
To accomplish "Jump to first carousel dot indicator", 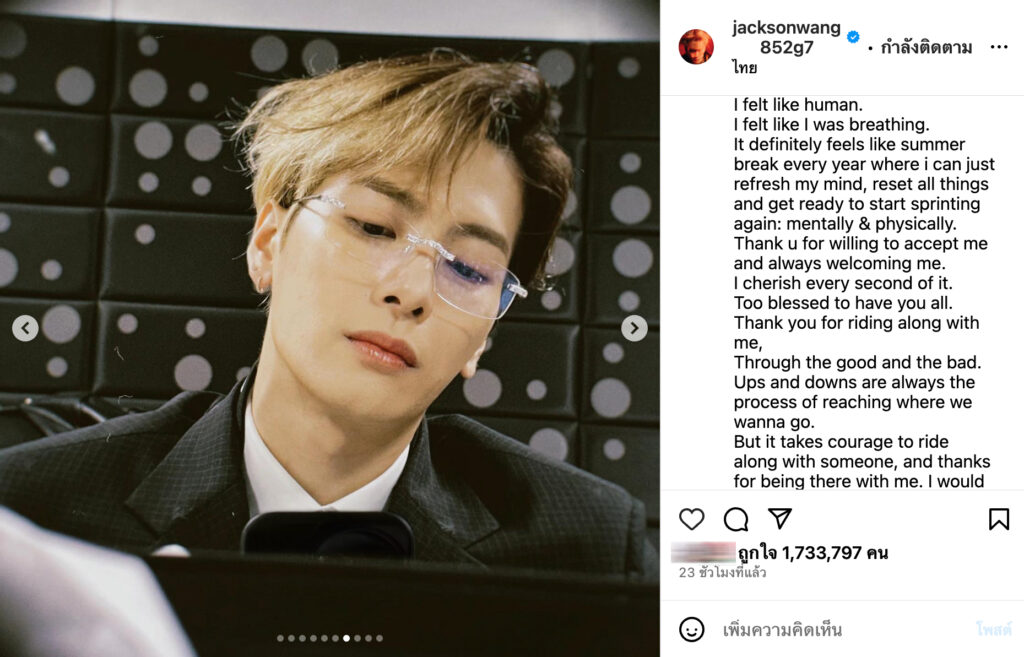I will click(280, 638).
